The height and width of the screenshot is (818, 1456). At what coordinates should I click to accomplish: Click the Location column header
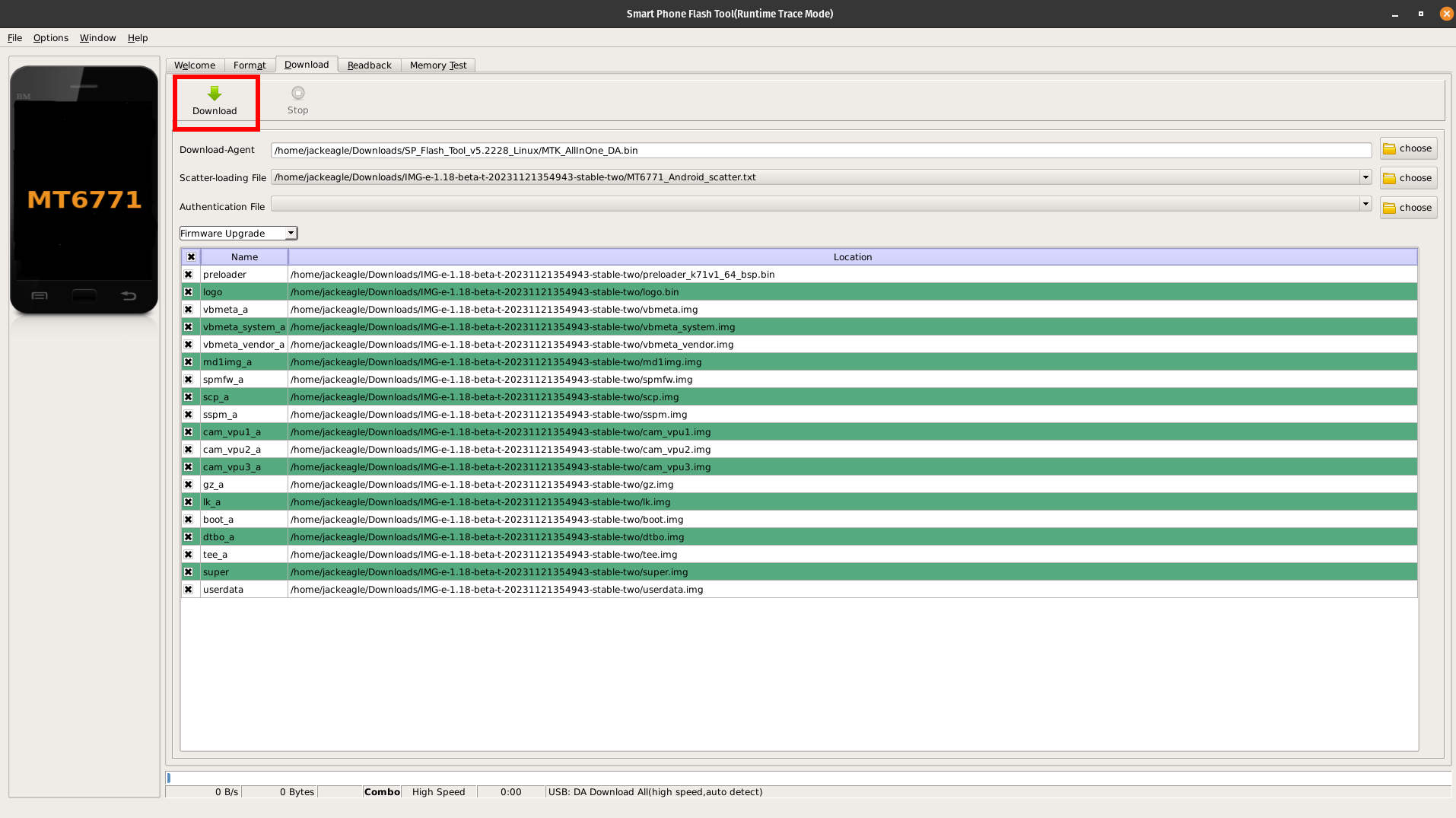point(852,257)
